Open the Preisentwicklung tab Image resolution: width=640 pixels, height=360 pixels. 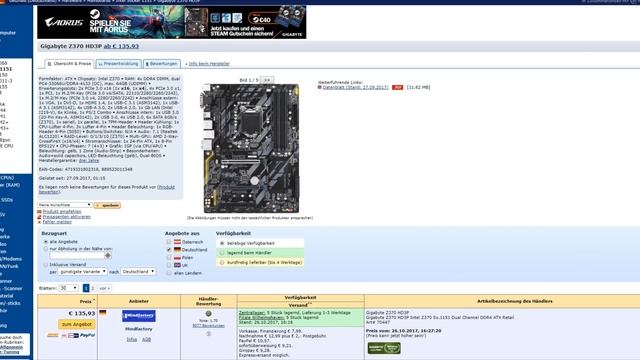coord(118,64)
